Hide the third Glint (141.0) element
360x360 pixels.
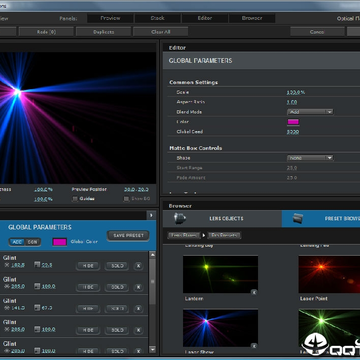88,308
